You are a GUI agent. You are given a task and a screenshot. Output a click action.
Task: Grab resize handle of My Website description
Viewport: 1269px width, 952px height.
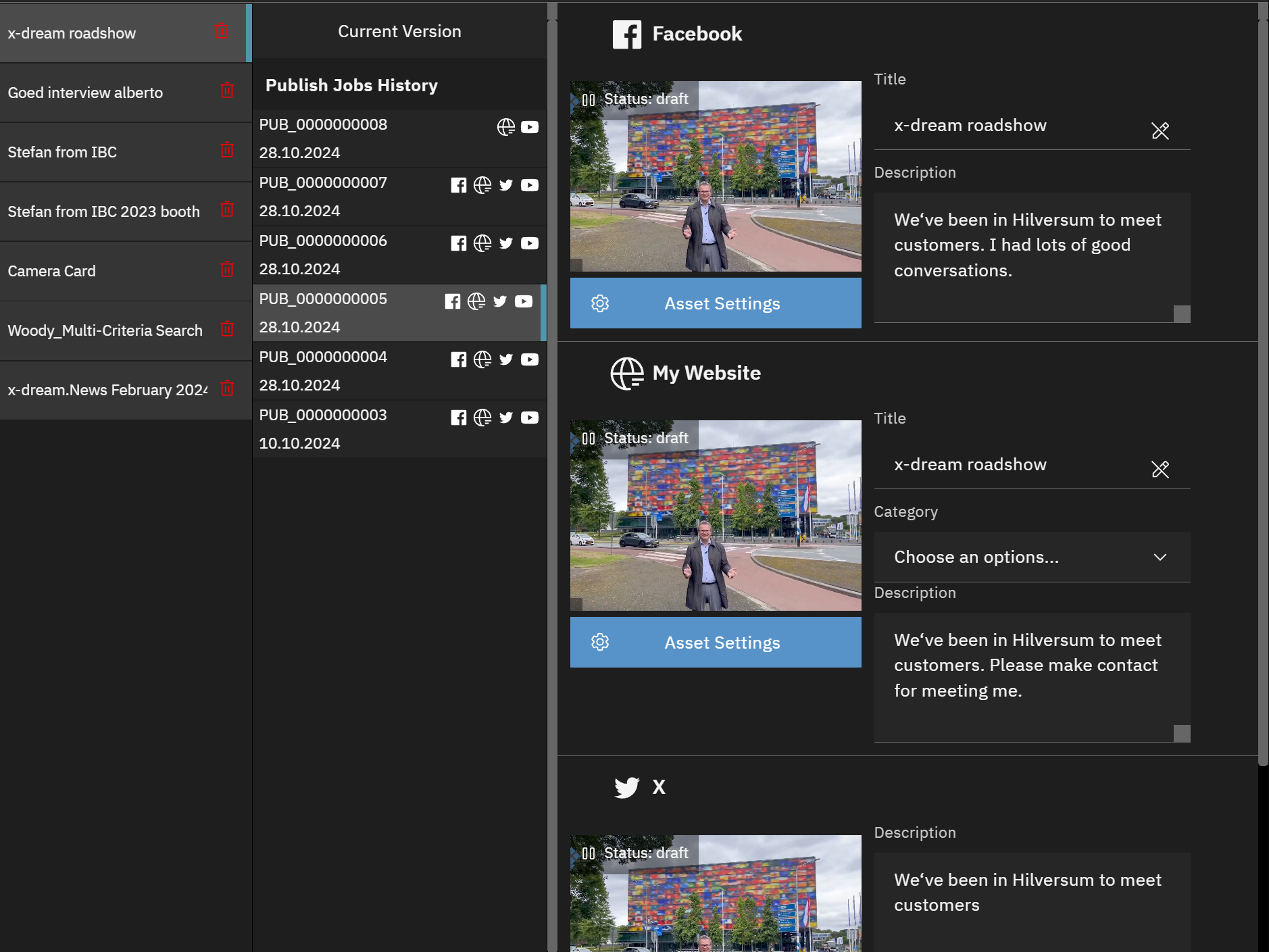click(1182, 734)
